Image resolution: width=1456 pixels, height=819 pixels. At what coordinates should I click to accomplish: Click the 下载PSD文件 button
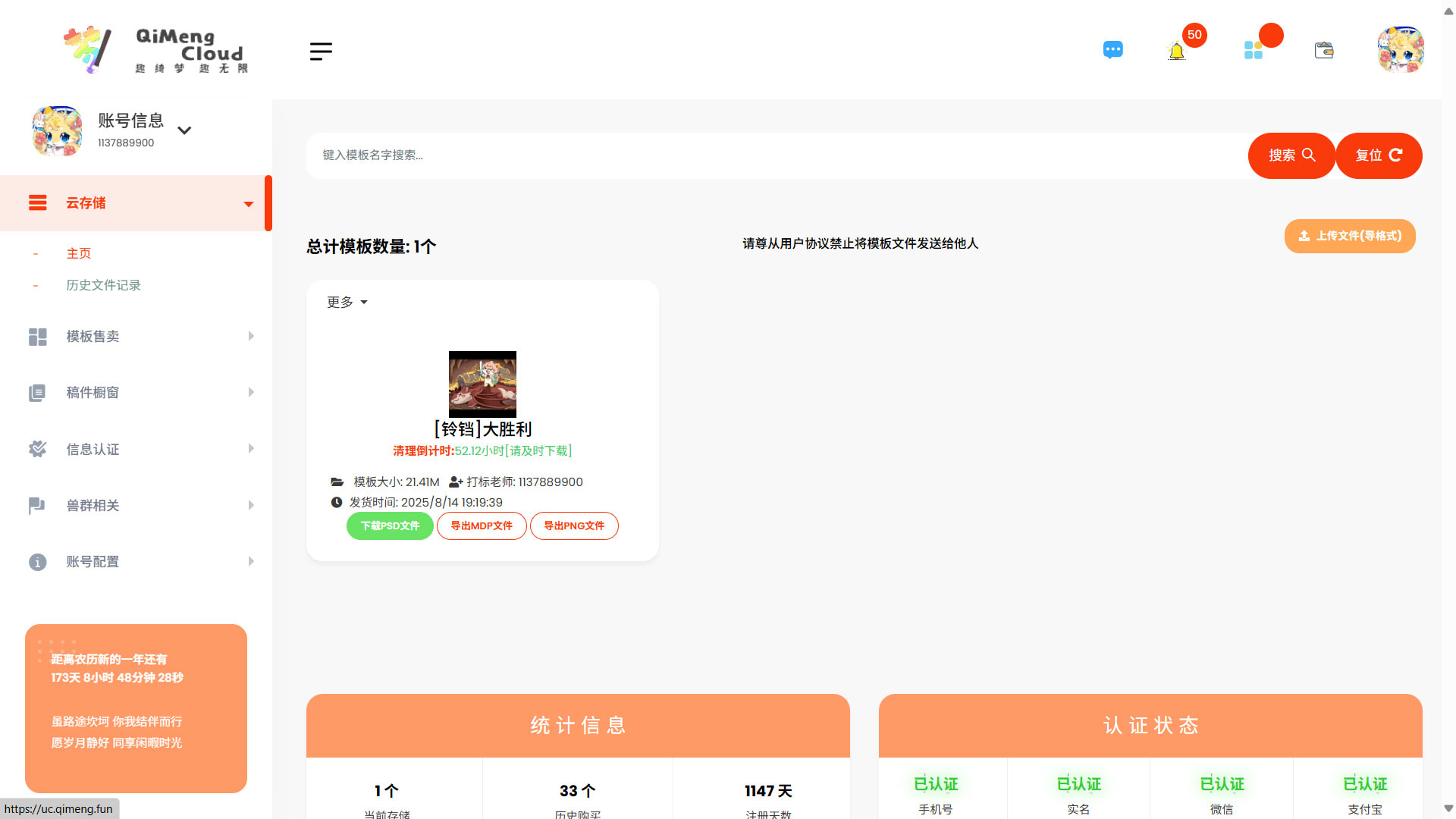click(389, 526)
